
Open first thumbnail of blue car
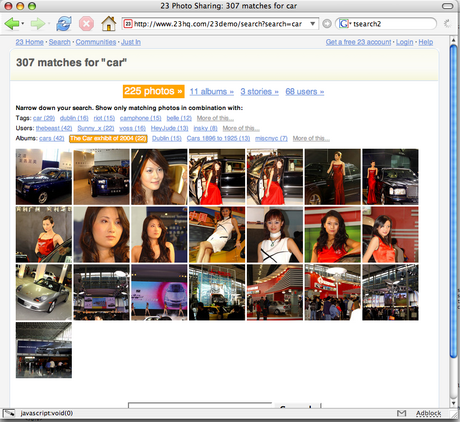point(44,177)
